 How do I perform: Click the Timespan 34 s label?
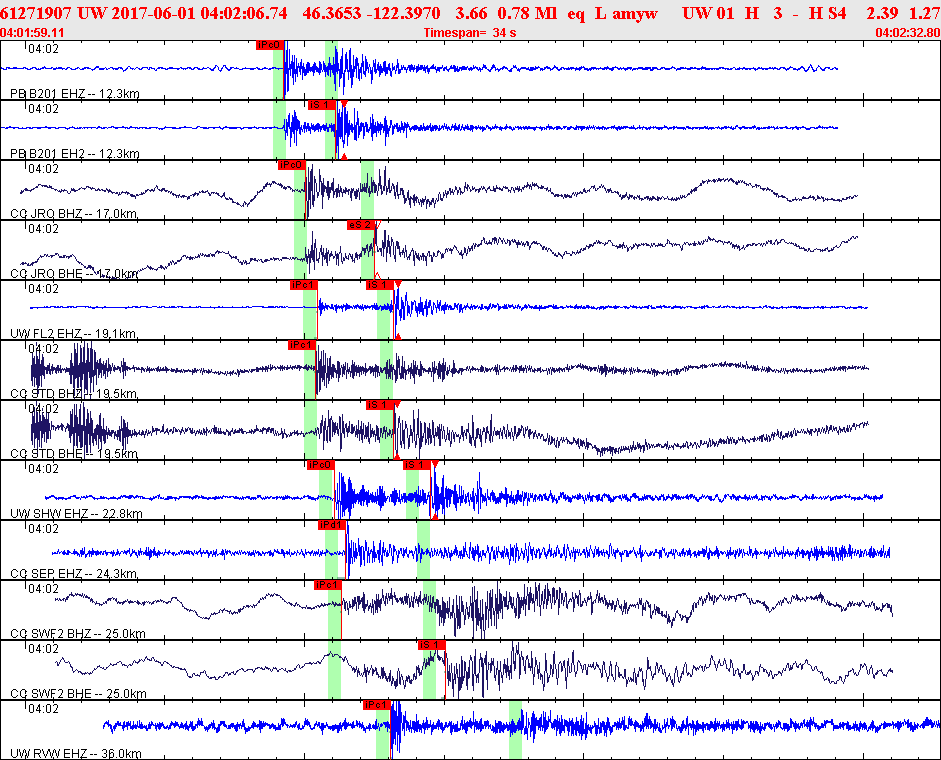click(x=470, y=32)
